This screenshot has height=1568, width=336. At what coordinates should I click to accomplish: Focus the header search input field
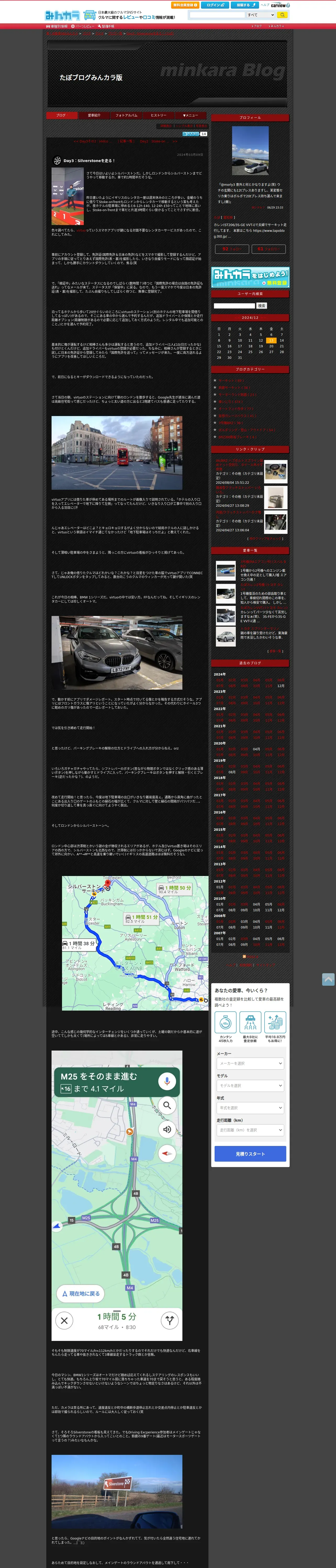click(x=217, y=15)
